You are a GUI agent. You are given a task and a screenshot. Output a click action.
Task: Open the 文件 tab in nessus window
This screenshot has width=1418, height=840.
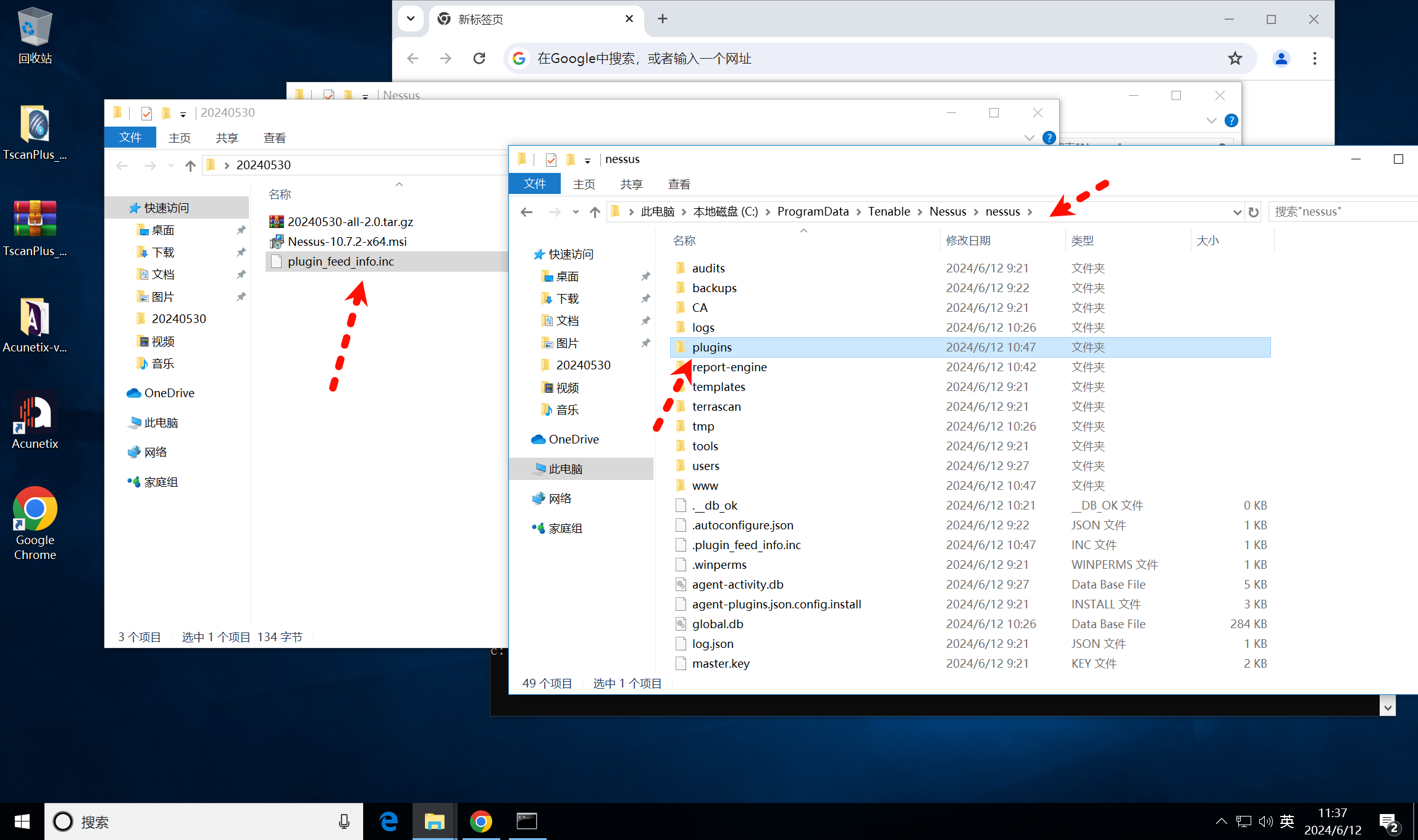click(535, 184)
